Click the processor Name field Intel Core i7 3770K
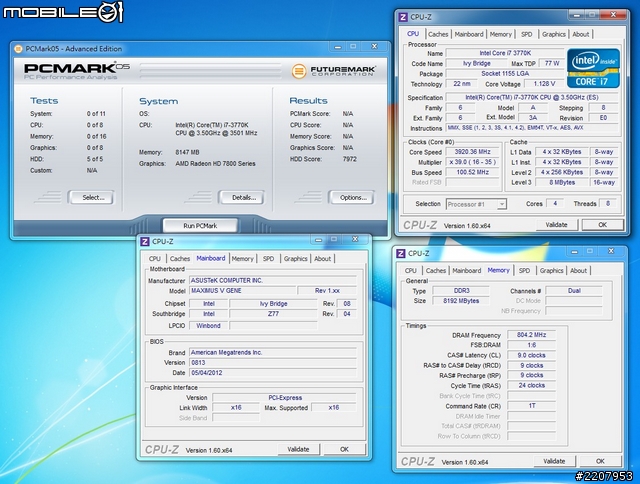 (505, 53)
